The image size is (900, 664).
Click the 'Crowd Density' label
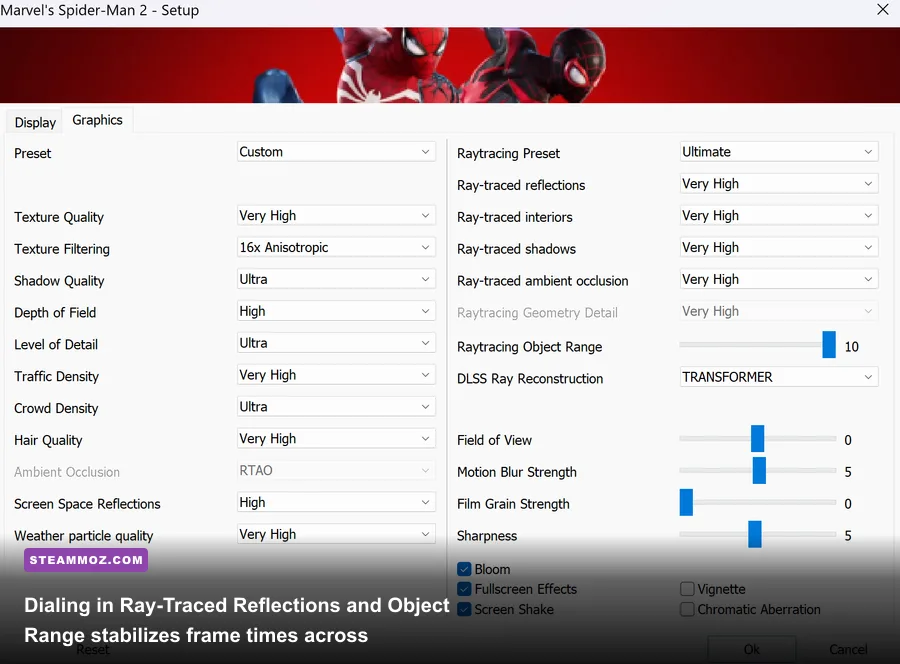point(56,409)
